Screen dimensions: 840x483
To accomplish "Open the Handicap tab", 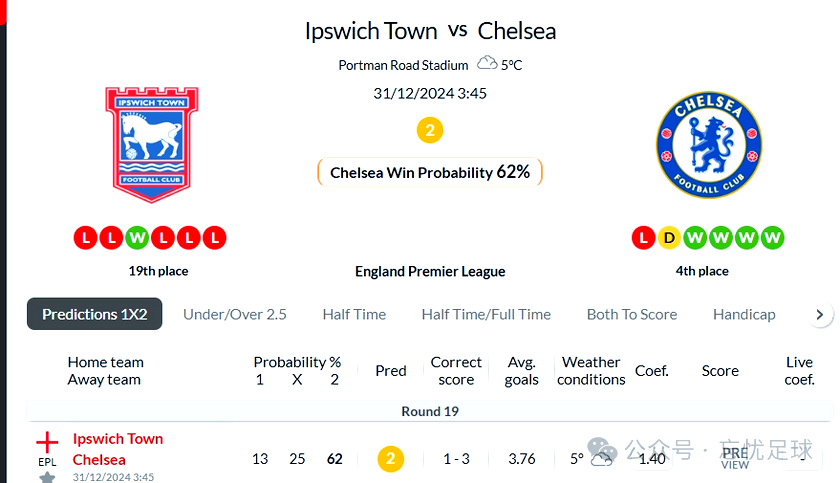I will [x=744, y=314].
